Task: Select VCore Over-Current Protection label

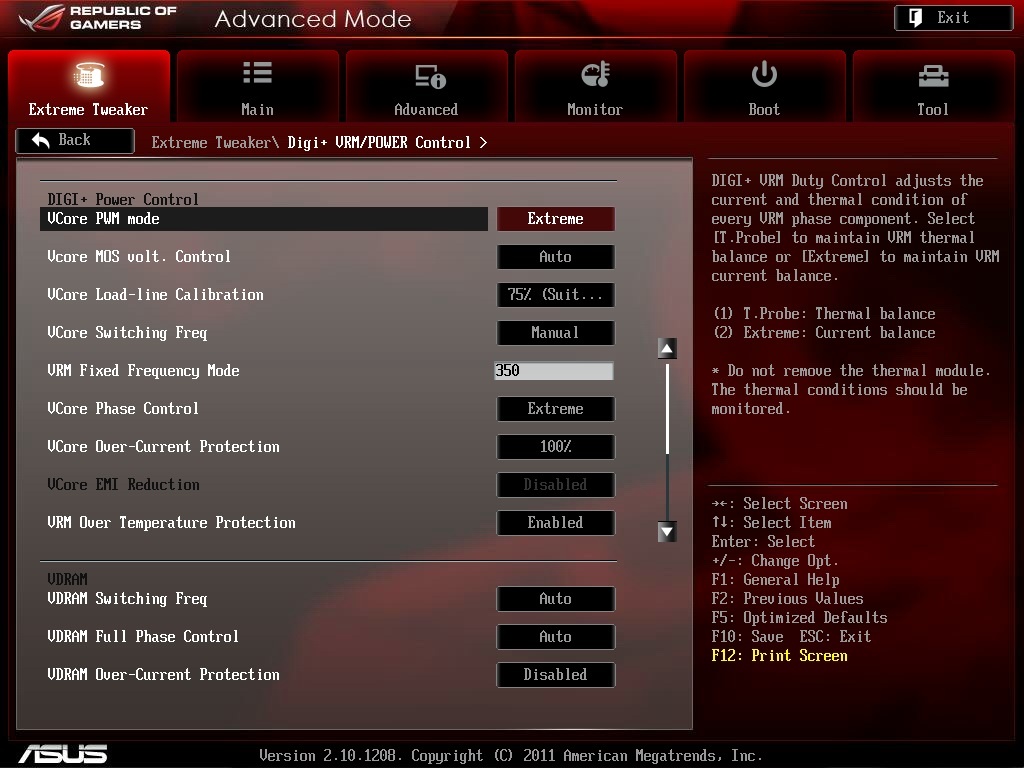Action: (163, 447)
